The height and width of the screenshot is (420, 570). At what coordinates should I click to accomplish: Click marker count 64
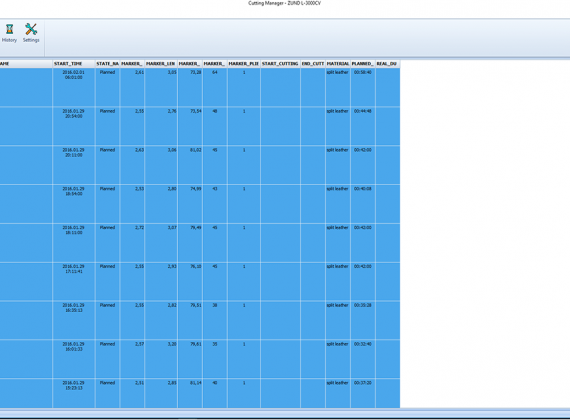pos(215,72)
